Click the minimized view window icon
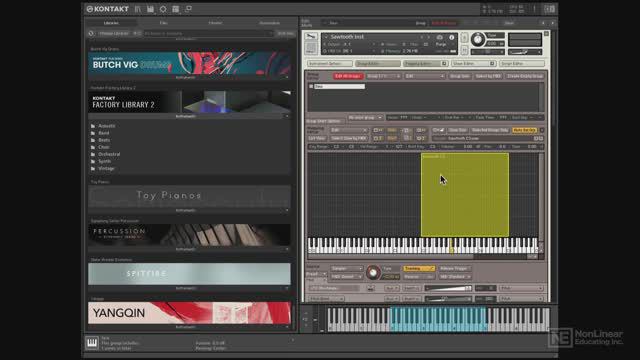The height and width of the screenshot is (360, 640). [188, 9]
